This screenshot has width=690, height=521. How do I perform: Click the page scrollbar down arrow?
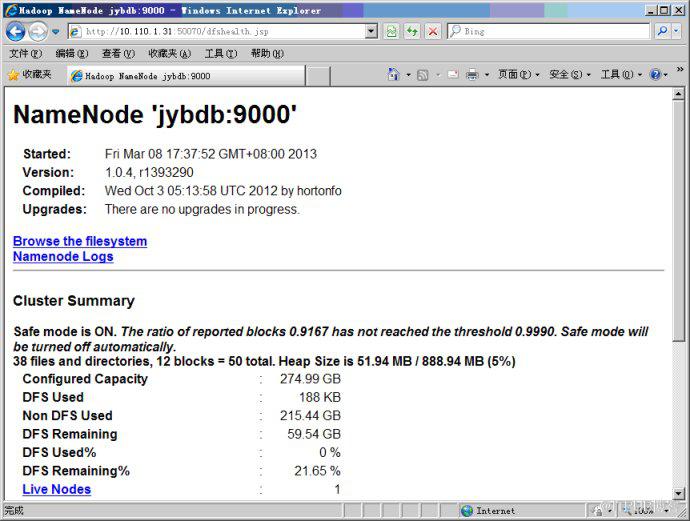click(x=679, y=493)
